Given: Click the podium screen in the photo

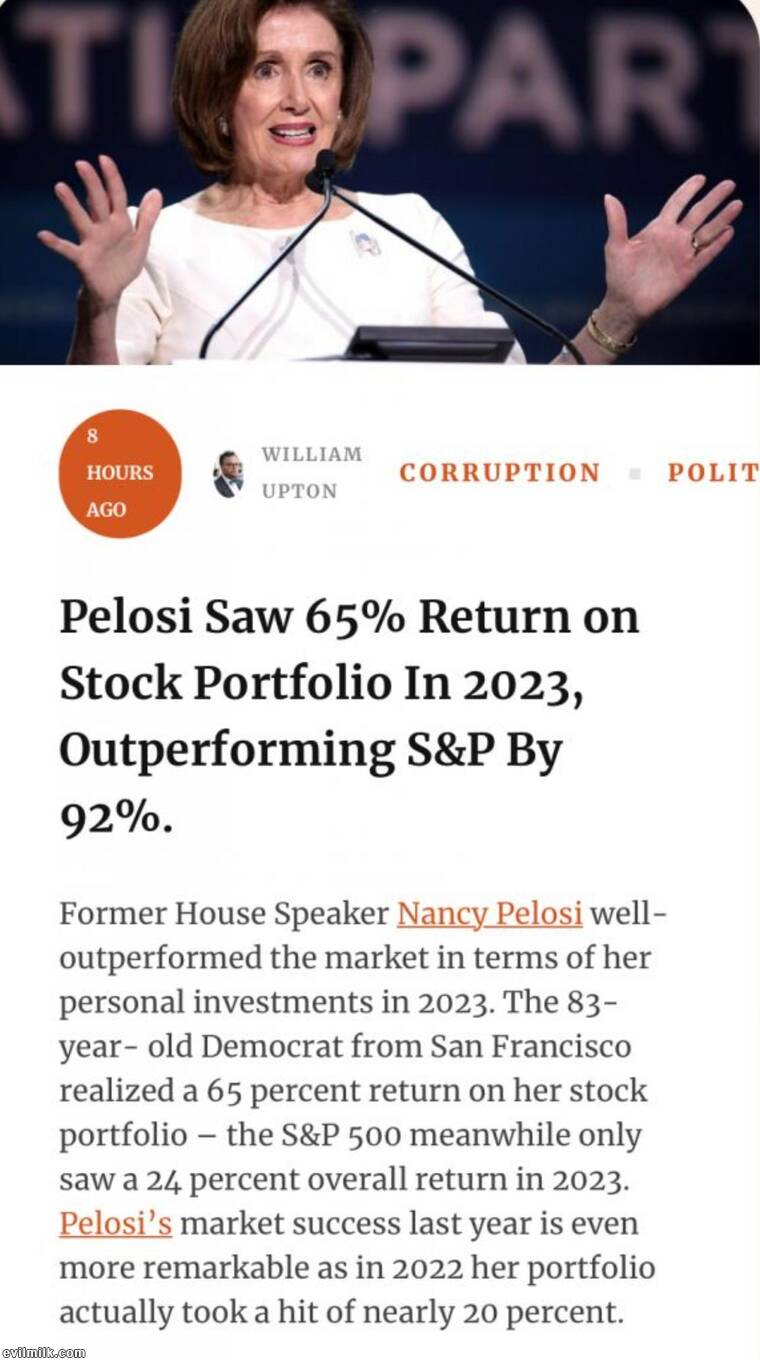Looking at the screenshot, I should (430, 344).
